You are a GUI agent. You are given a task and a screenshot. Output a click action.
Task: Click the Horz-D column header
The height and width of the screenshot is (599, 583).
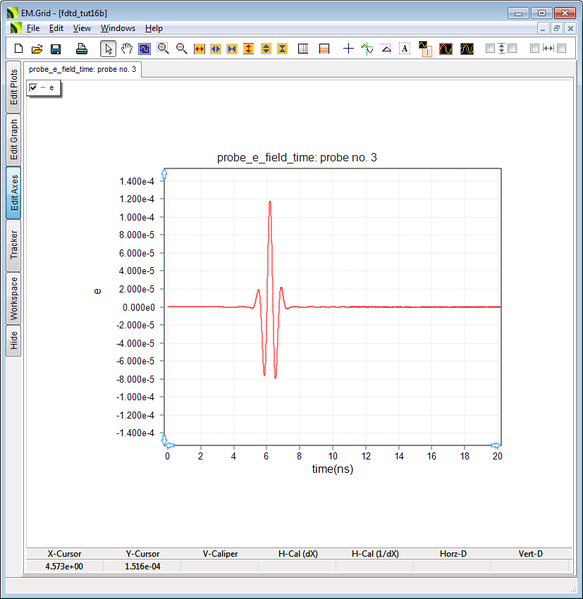453,554
